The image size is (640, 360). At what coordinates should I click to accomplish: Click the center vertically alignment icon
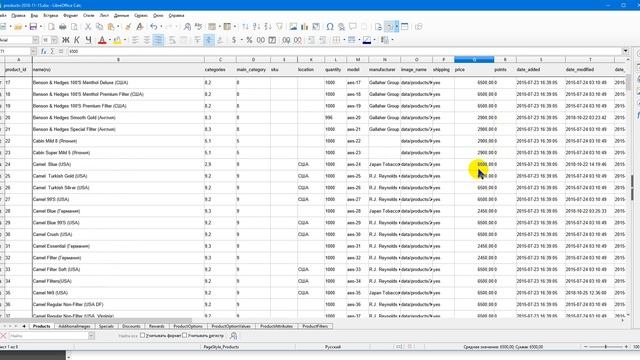click(209, 40)
